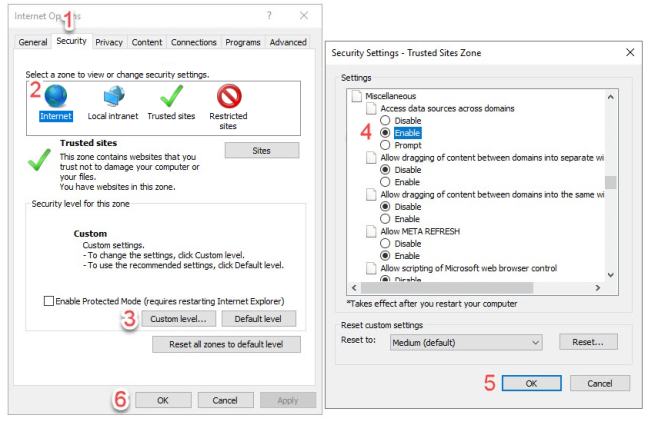Select the Restricted sites zone icon

pos(230,97)
